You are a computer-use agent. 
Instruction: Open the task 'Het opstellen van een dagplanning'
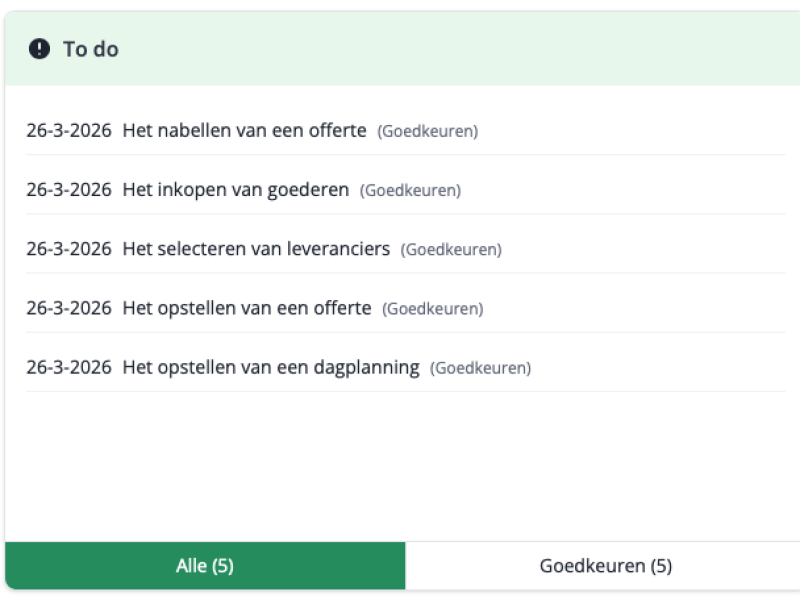pos(272,366)
